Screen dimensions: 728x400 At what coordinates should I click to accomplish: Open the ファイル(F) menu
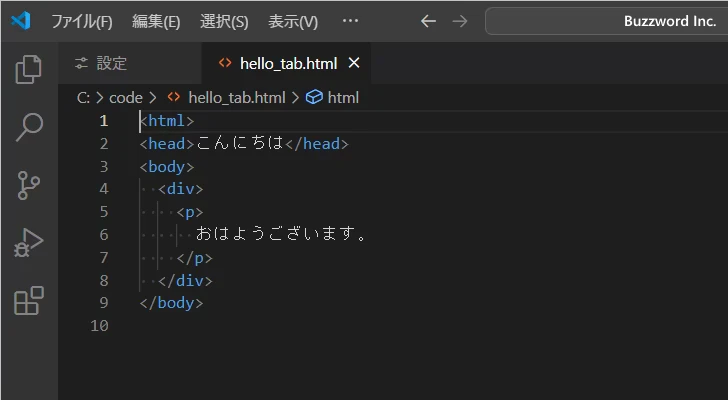click(82, 21)
